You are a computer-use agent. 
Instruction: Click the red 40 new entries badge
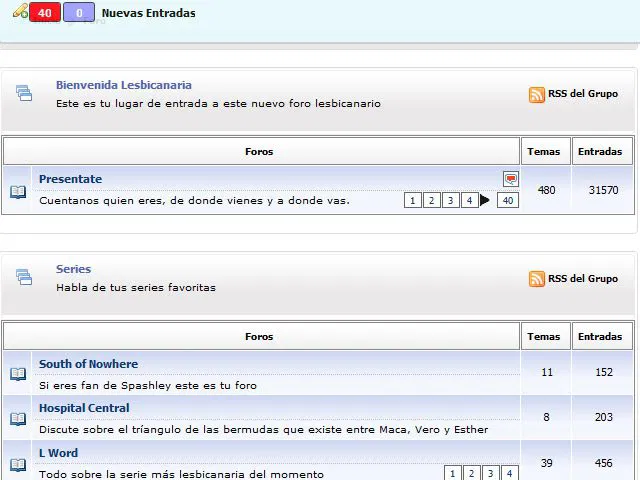click(45, 13)
